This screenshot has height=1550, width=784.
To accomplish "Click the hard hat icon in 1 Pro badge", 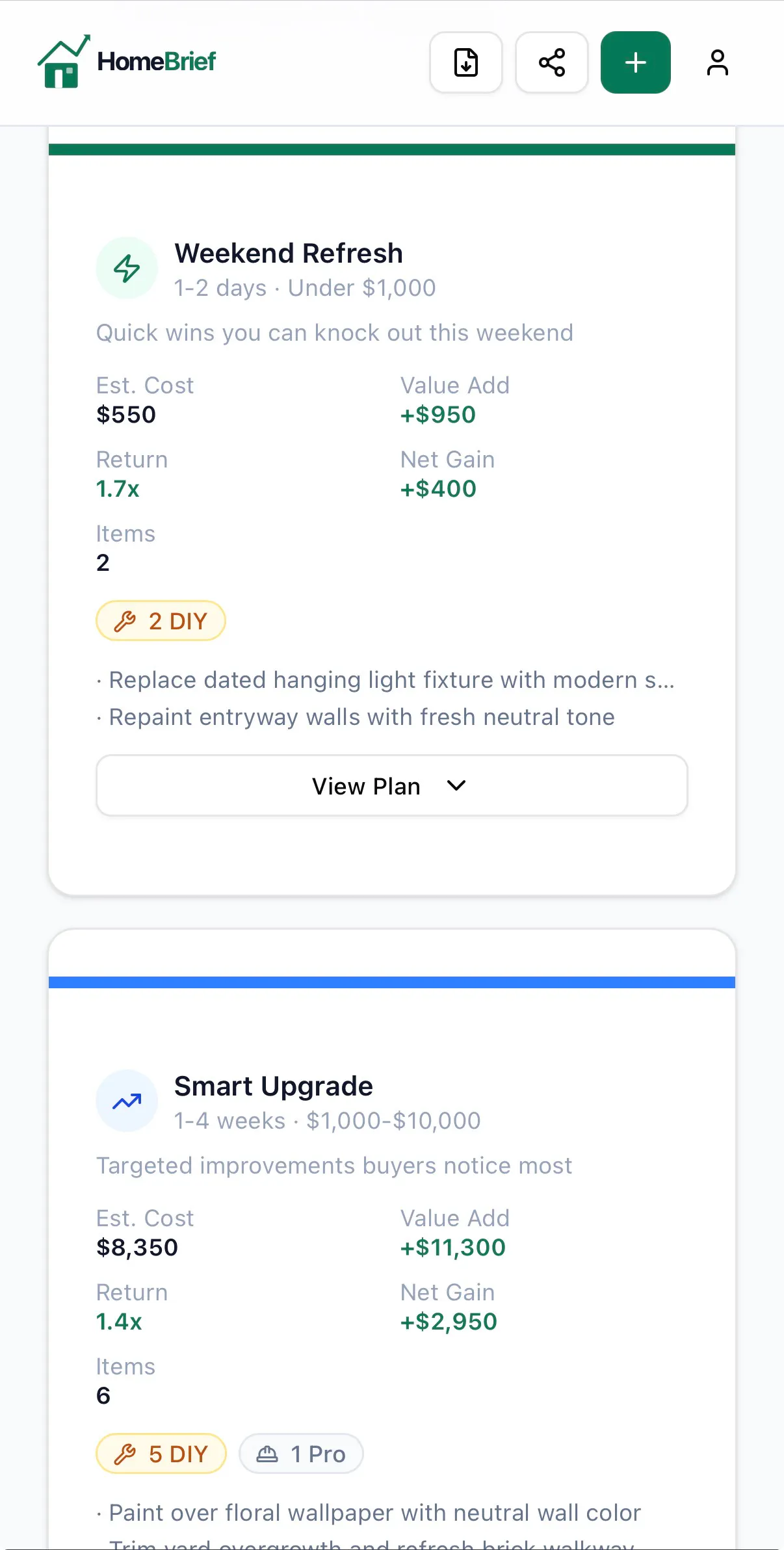I will coord(267,1454).
